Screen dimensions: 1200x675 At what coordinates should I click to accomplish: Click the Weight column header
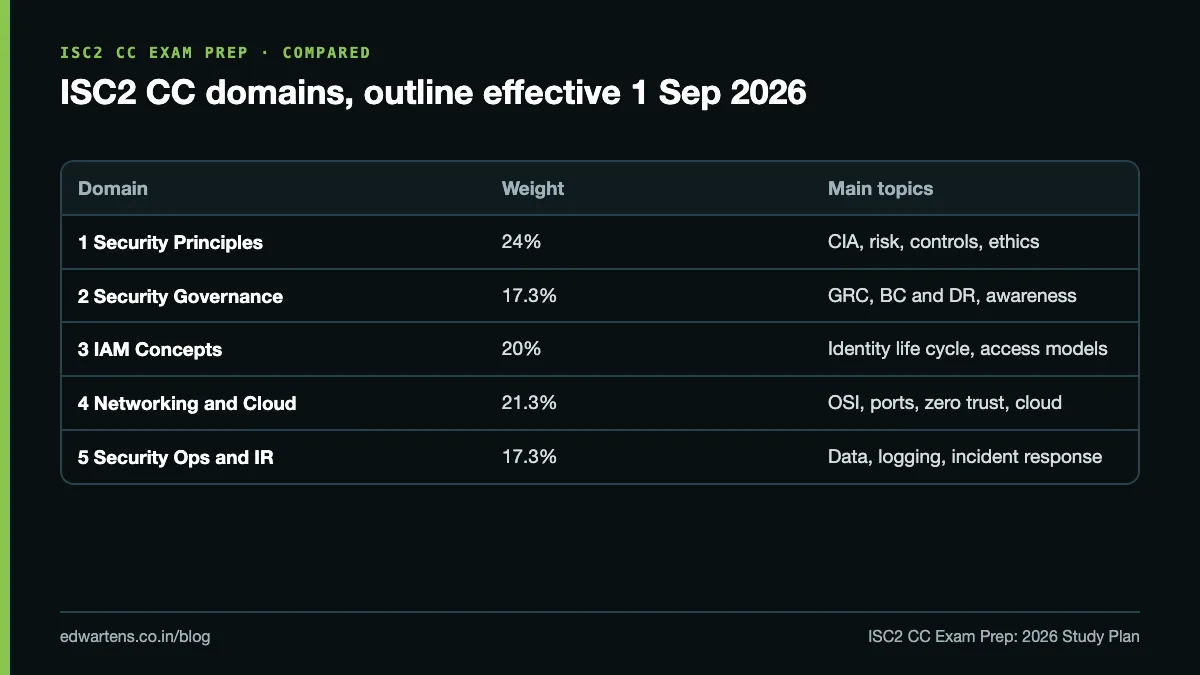(x=533, y=188)
